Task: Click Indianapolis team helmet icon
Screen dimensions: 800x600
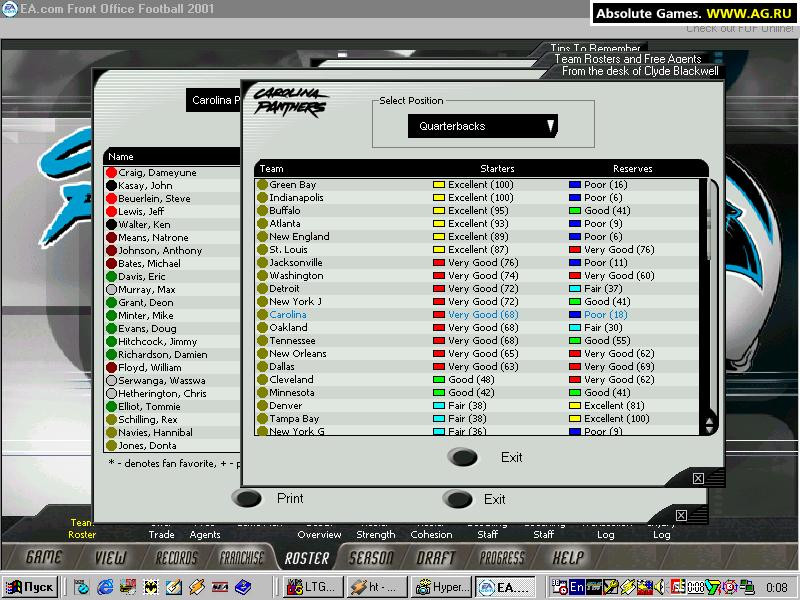Action: point(262,197)
